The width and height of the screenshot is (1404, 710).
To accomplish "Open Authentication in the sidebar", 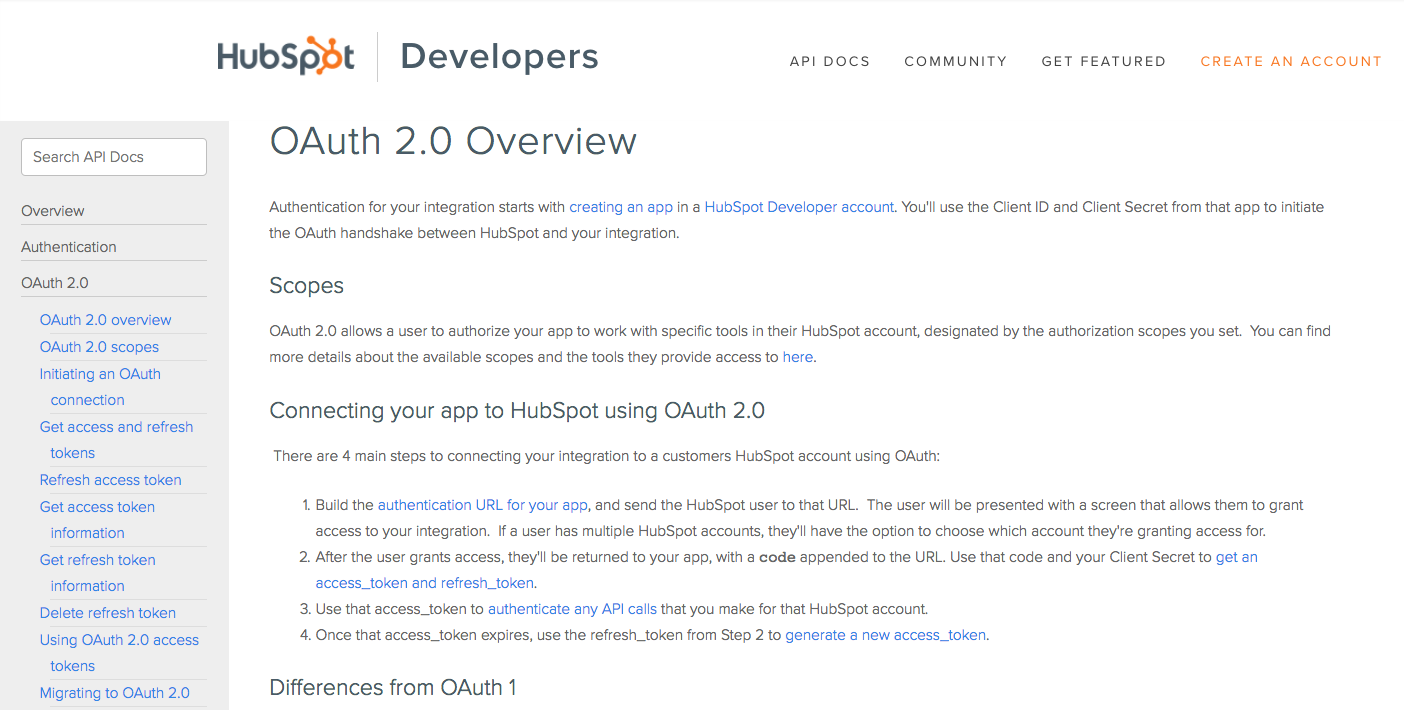I will tap(69, 247).
